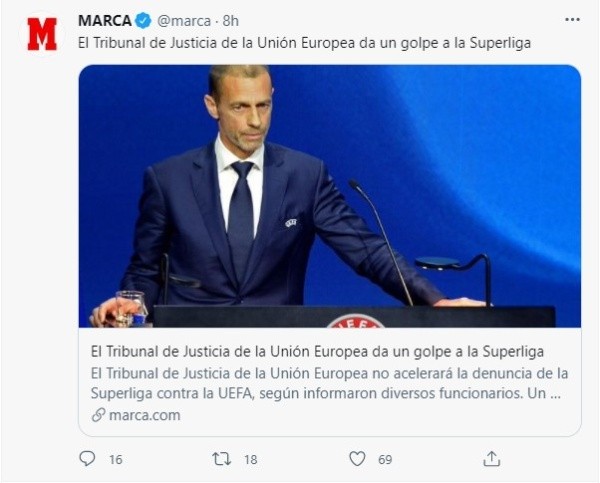
Task: Open the MARCA display name profile link
Action: (x=105, y=20)
